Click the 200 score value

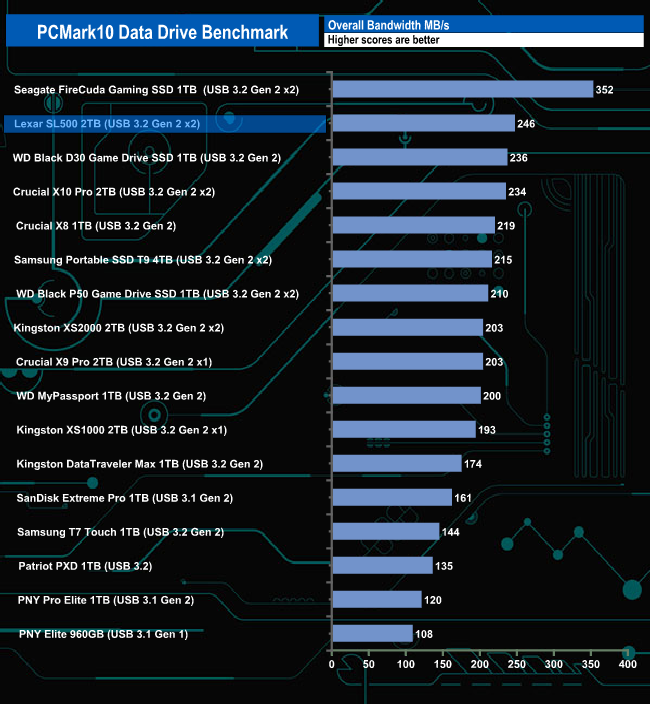pyautogui.click(x=492, y=396)
